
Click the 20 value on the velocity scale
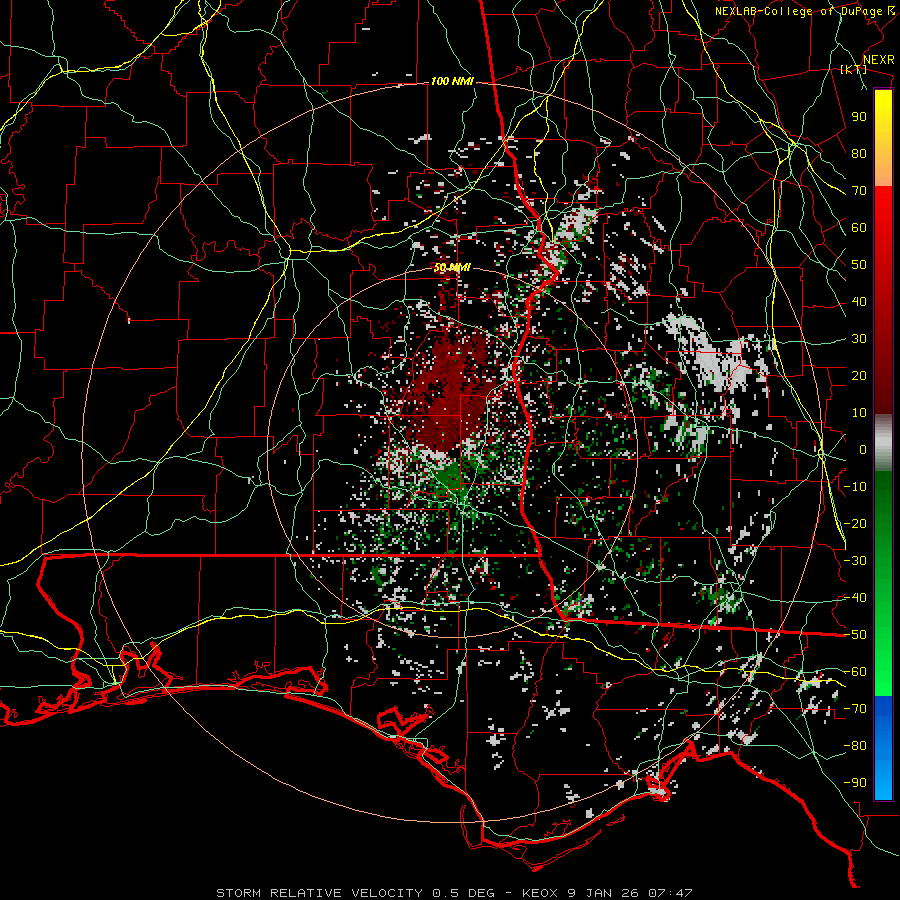[x=859, y=376]
